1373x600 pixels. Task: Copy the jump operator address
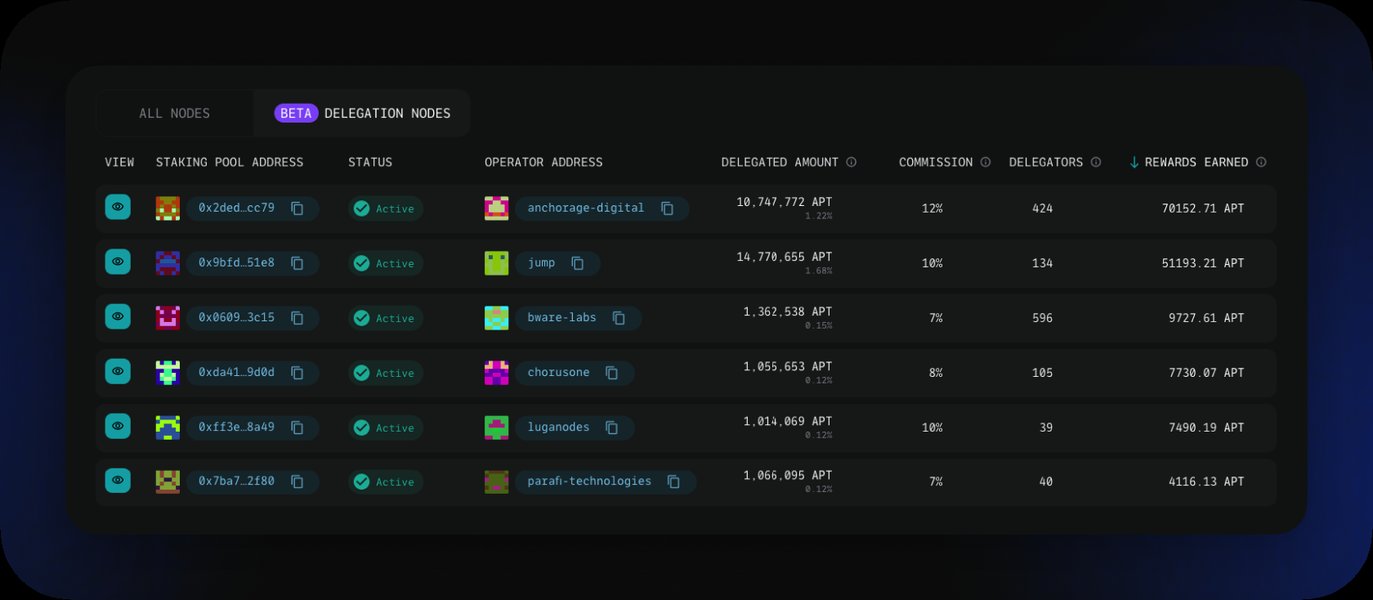coord(577,263)
